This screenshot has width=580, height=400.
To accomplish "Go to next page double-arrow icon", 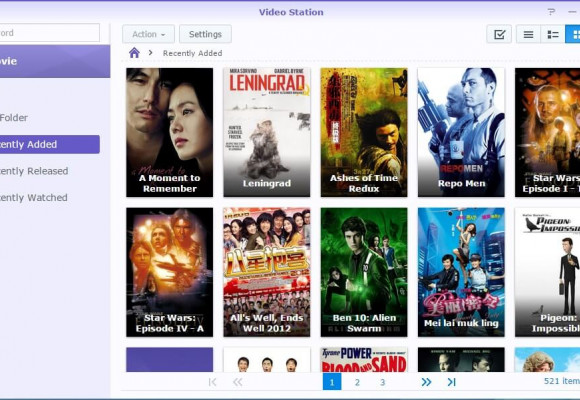I will (426, 382).
